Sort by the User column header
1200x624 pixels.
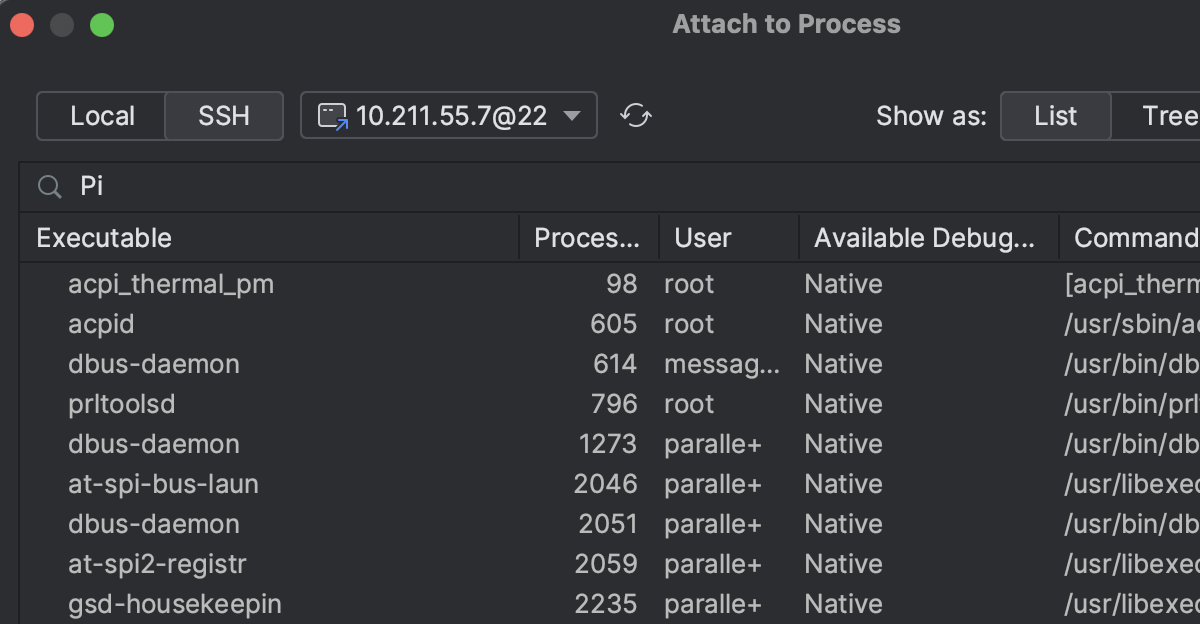(703, 238)
